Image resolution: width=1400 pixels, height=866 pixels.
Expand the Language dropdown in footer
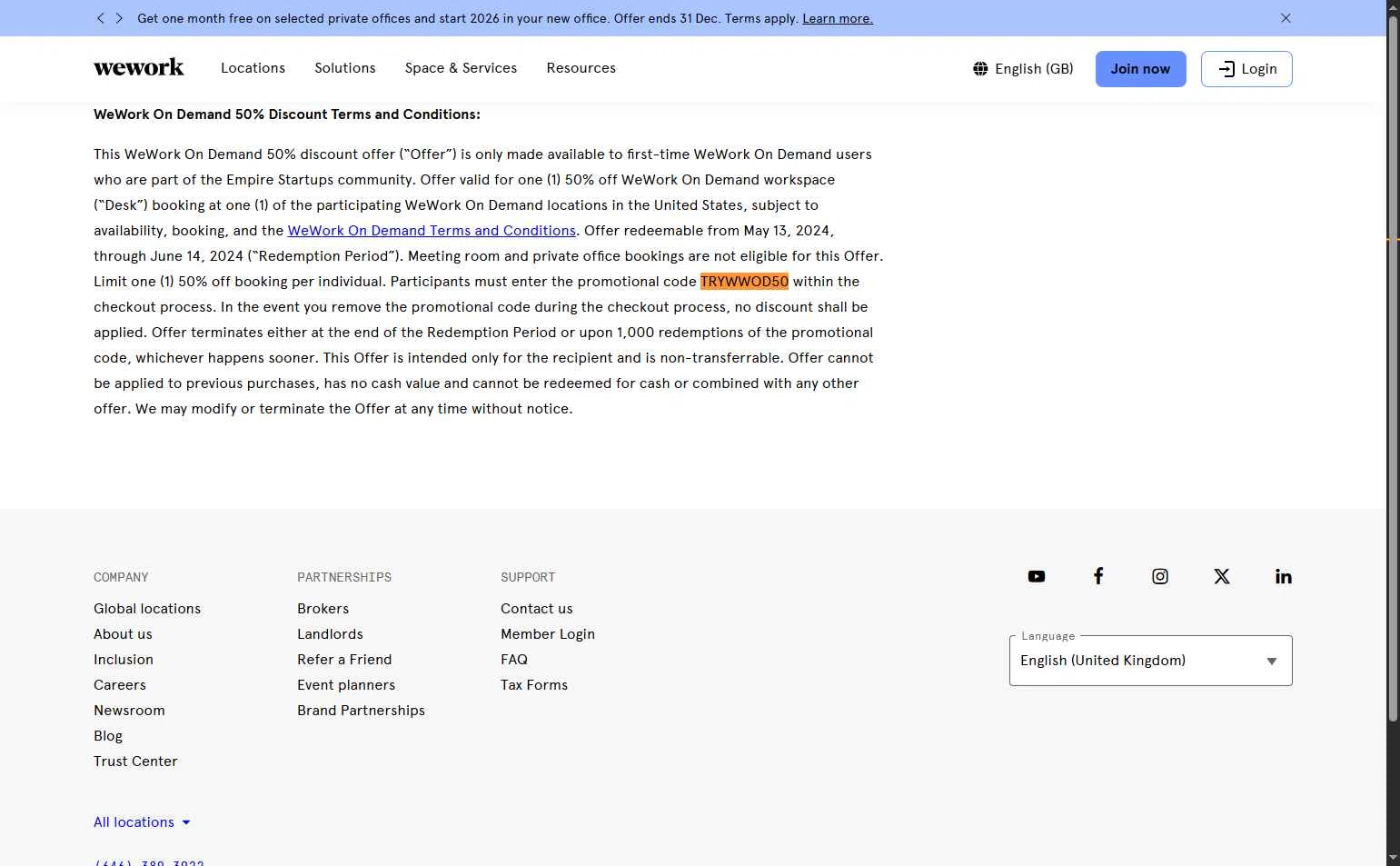point(1150,661)
